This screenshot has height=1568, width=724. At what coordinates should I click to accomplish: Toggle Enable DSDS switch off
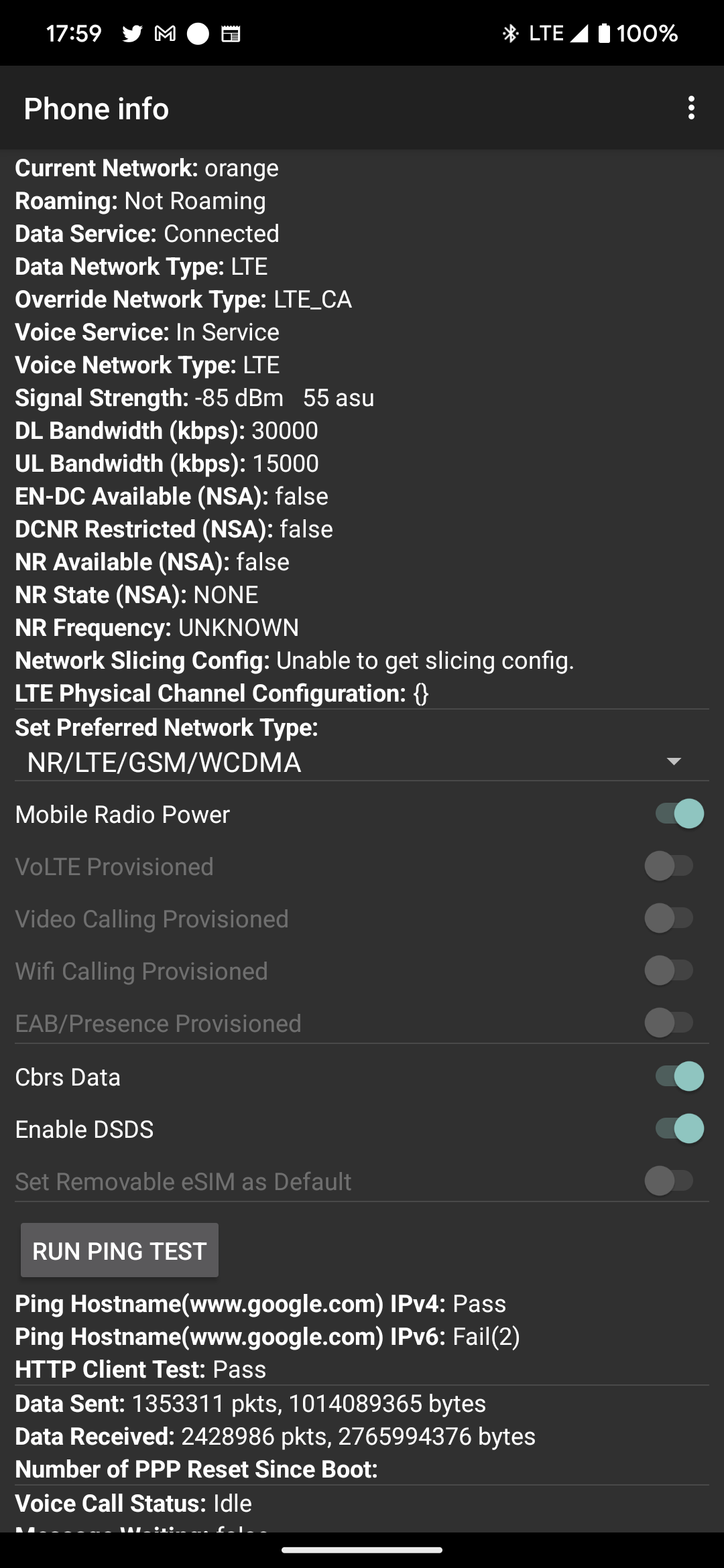point(678,1129)
